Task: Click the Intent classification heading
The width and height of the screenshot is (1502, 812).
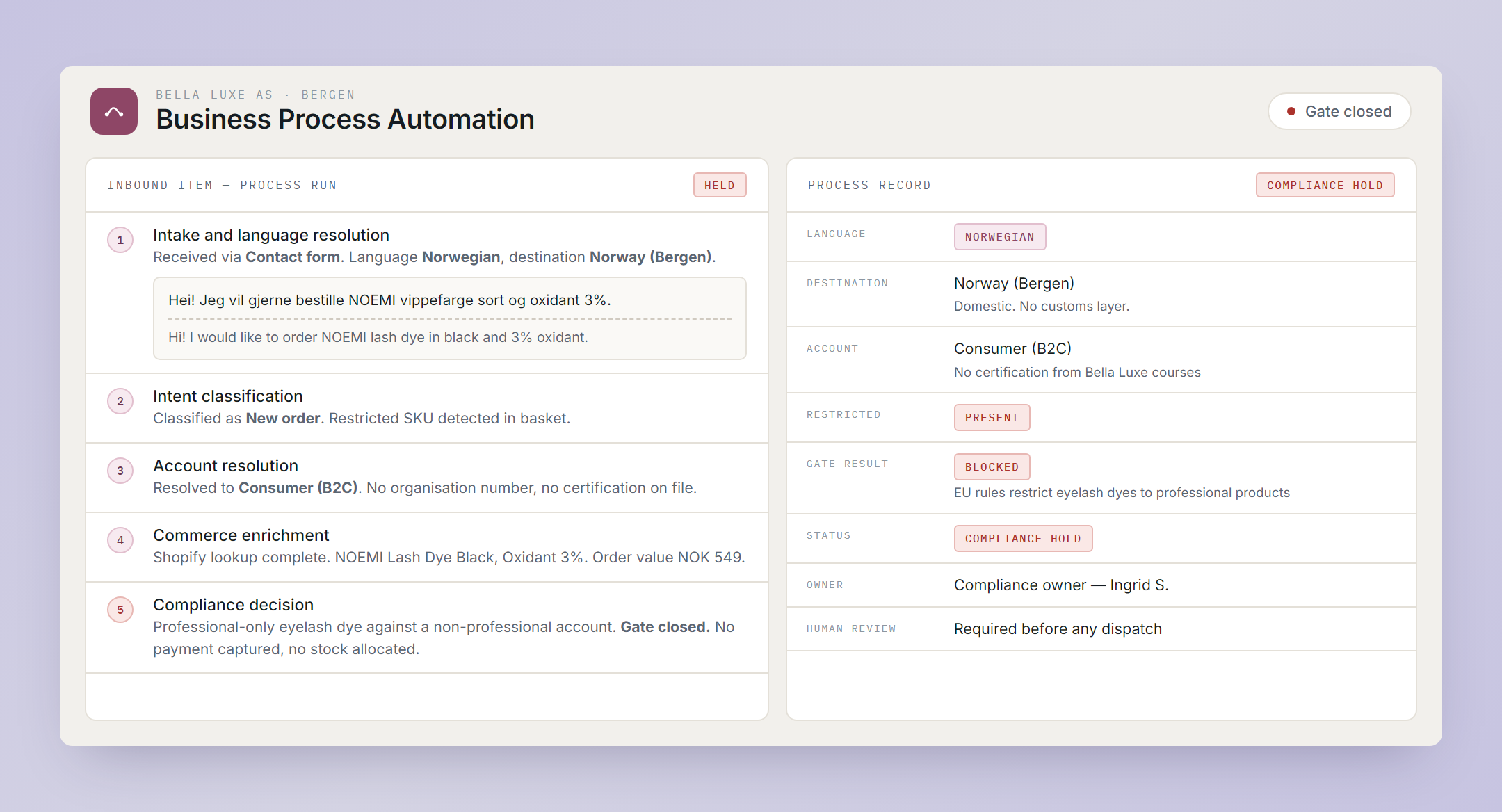Action: point(228,396)
